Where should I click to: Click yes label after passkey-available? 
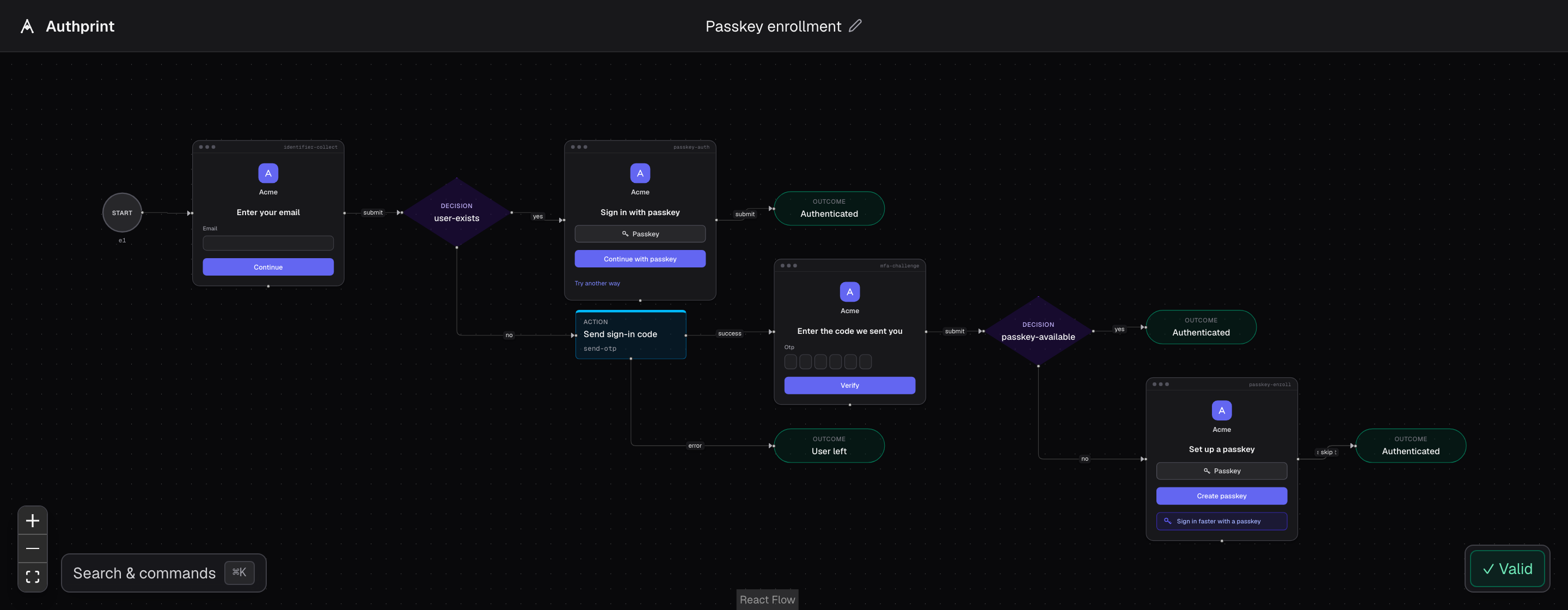tap(1119, 330)
